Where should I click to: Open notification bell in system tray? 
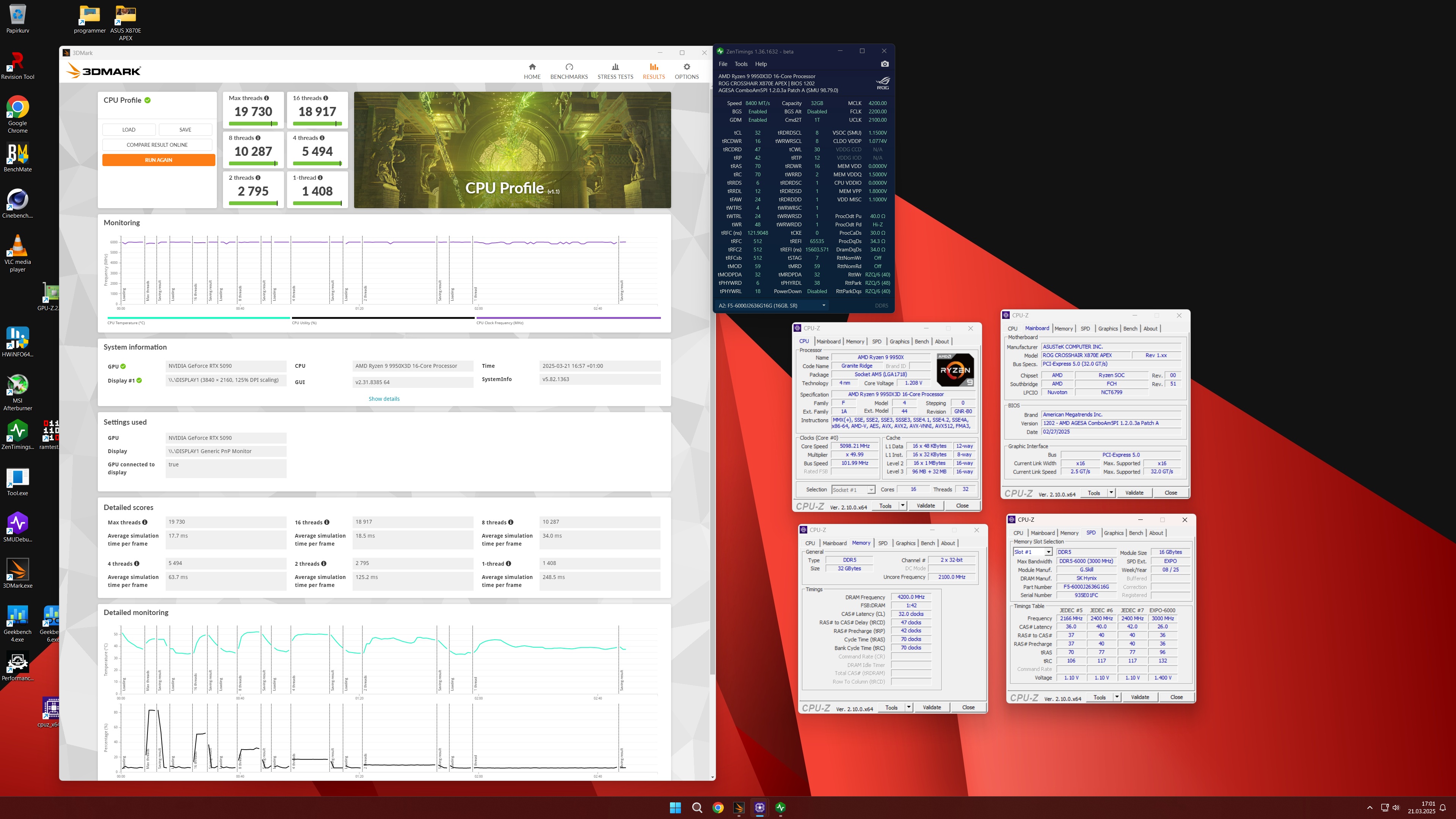[x=1443, y=808]
